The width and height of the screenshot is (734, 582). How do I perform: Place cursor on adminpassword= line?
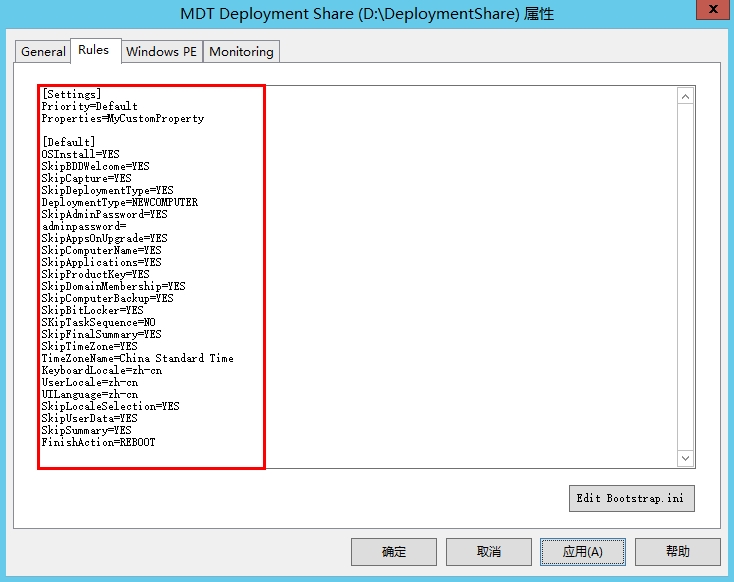tap(84, 226)
